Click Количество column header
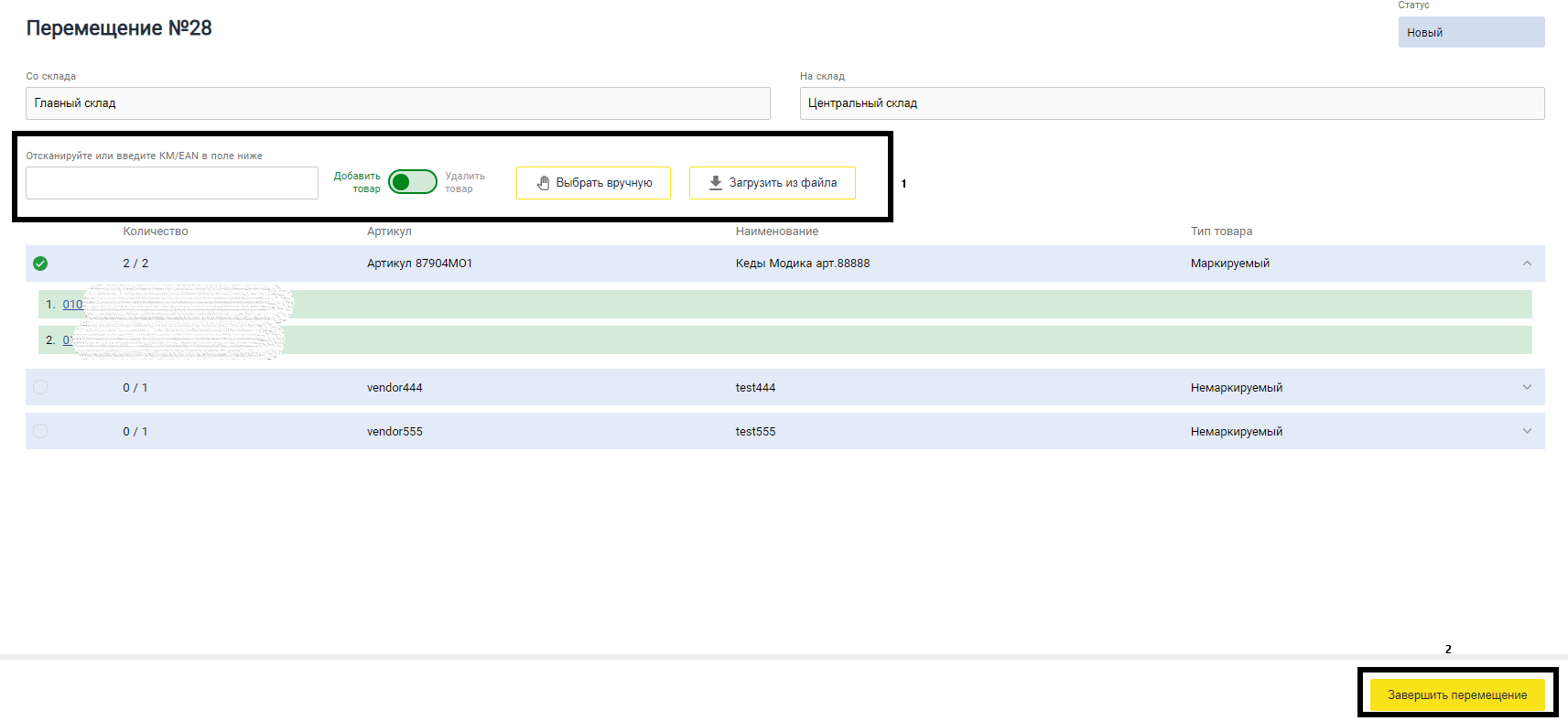The height and width of the screenshot is (721, 1568). click(x=156, y=231)
